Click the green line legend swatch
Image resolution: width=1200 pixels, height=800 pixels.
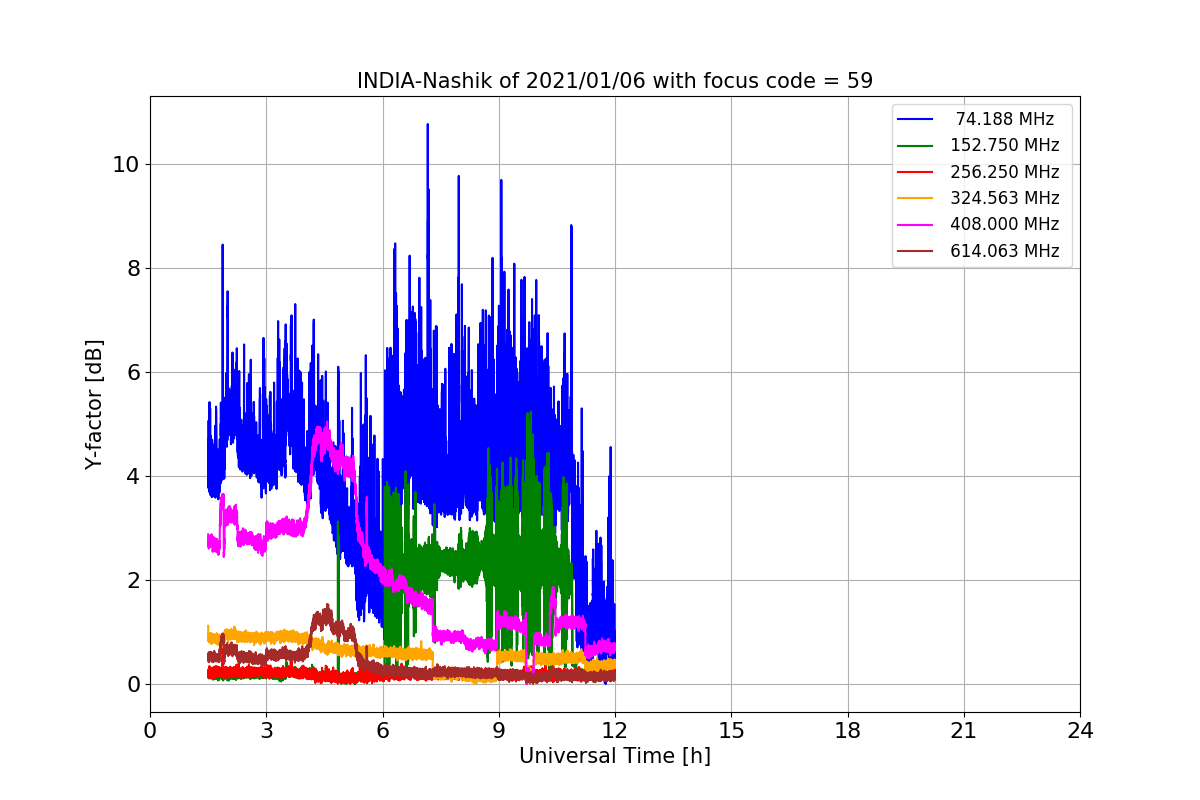pos(916,146)
